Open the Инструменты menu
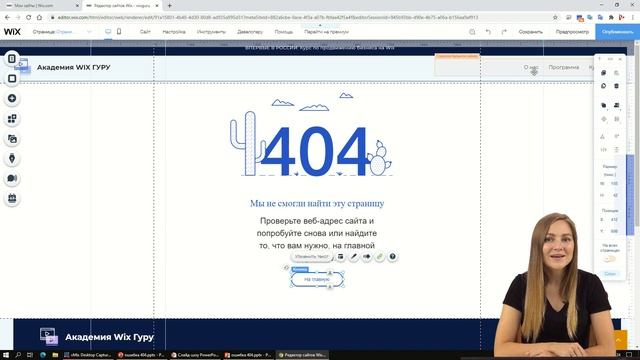 [x=211, y=32]
